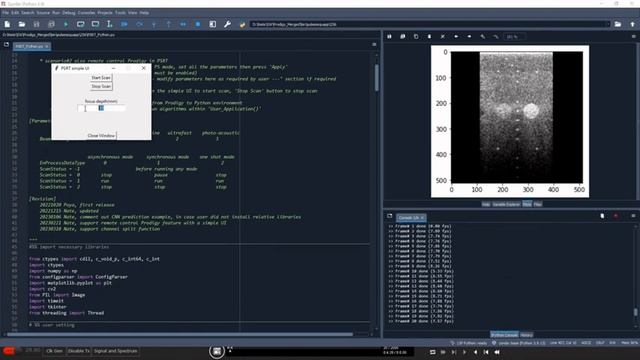Click Close Window in PSRT simple UI
This screenshot has width=640, height=360.
101,136
